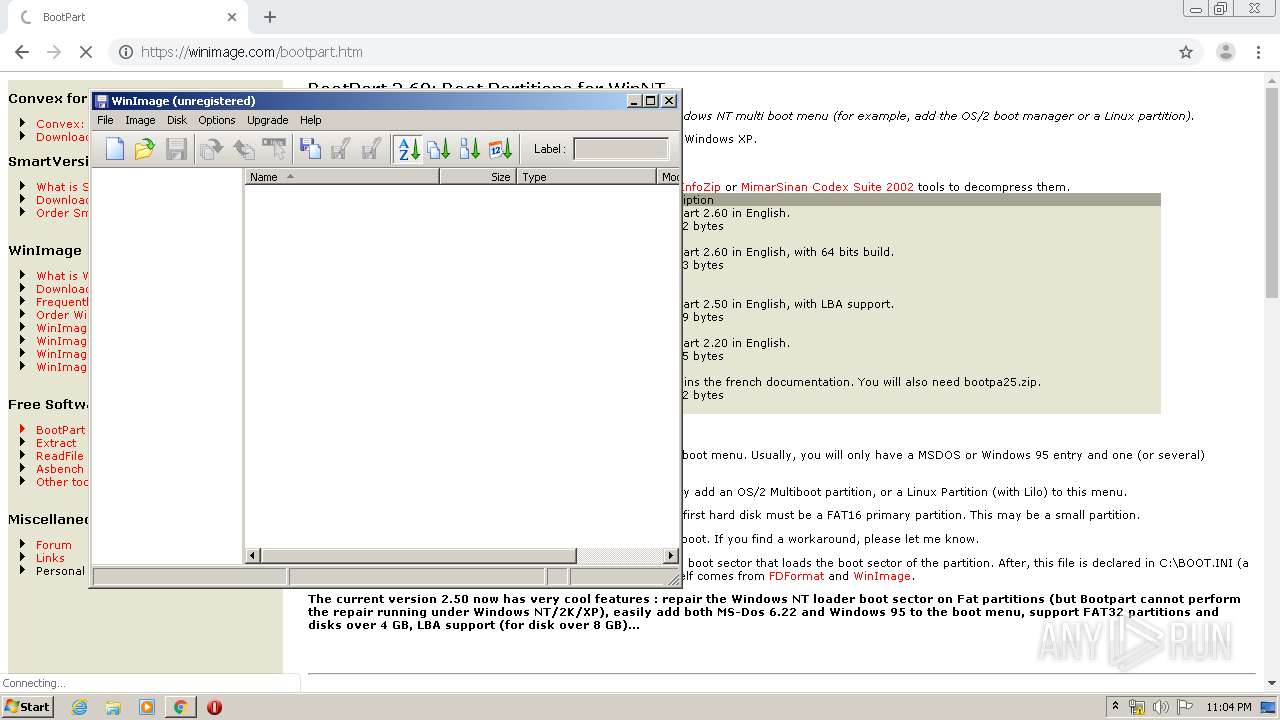The width and height of the screenshot is (1280, 720).
Task: Toggle the sort by name A-Z icon
Action: 408,149
